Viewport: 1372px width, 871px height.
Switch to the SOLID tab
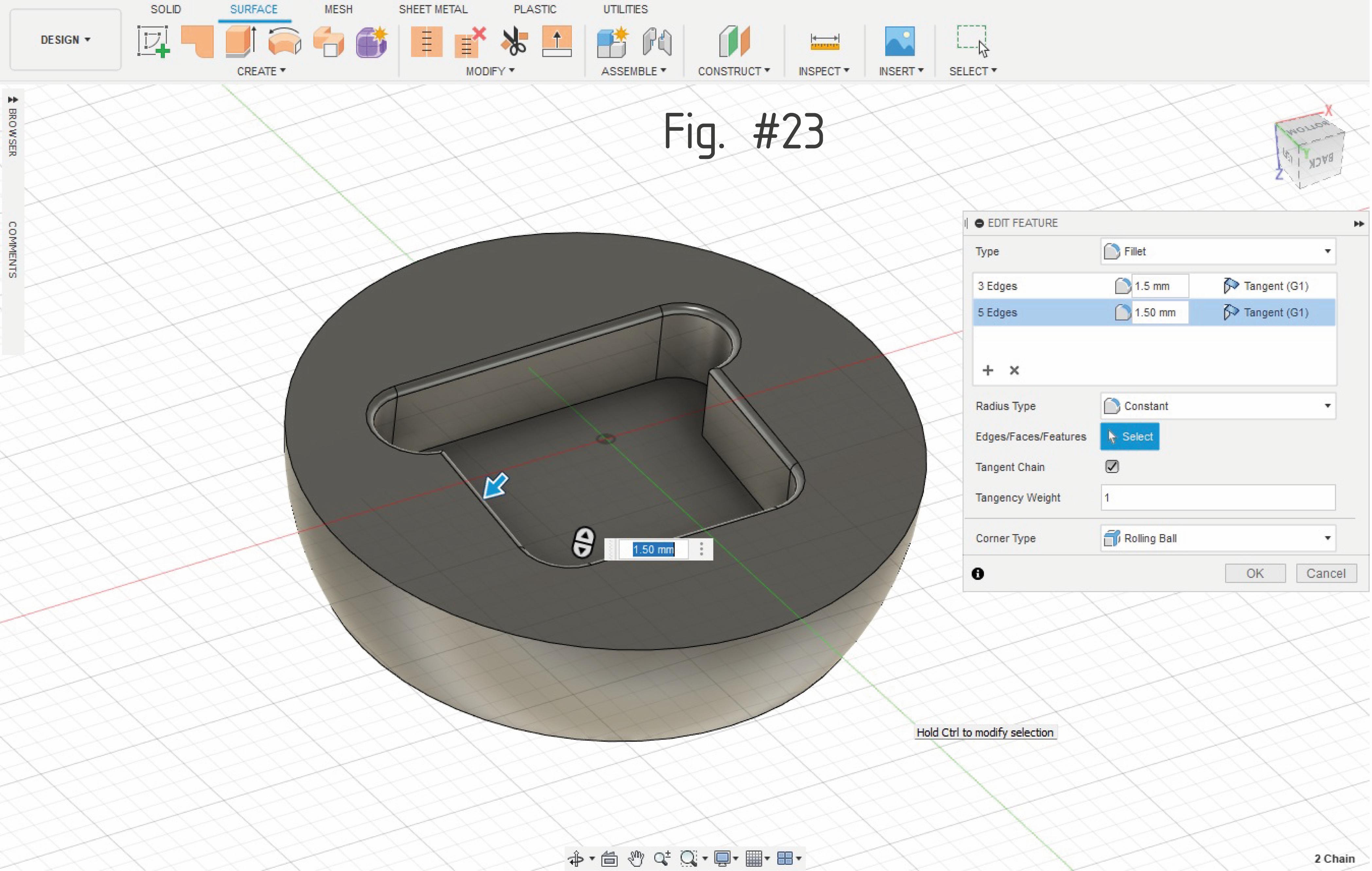[x=166, y=9]
